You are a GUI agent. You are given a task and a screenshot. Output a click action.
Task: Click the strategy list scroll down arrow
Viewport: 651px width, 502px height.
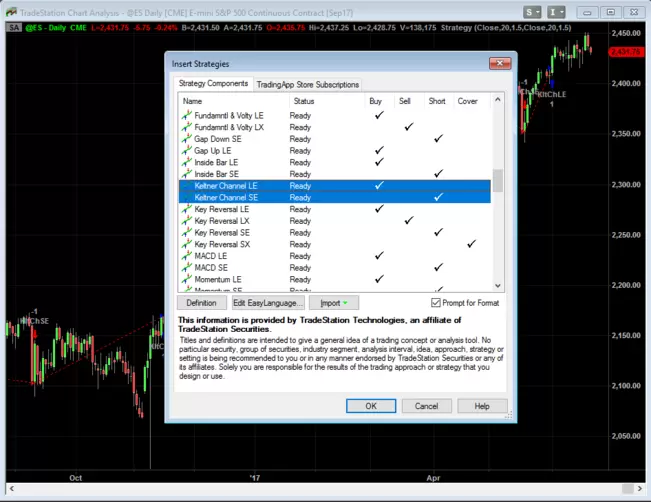(498, 286)
